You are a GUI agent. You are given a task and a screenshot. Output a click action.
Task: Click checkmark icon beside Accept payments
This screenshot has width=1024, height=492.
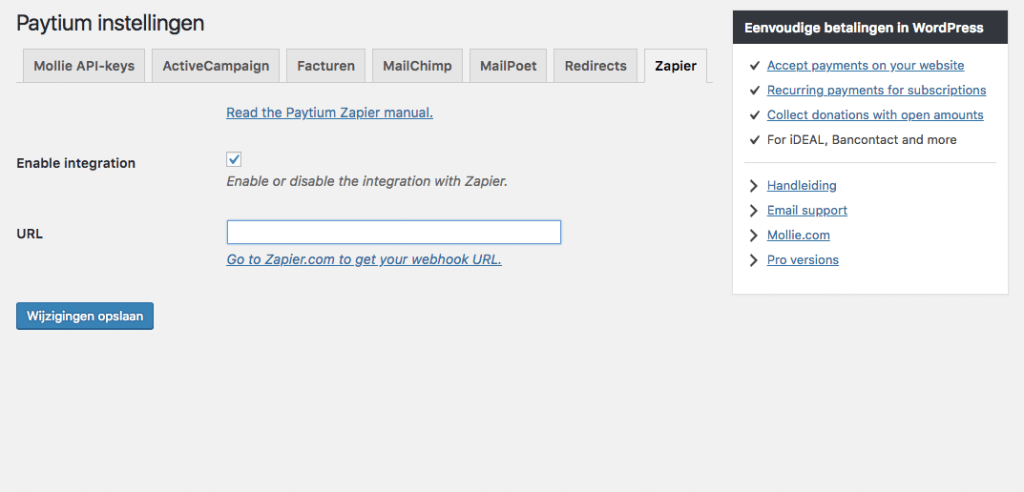point(754,66)
